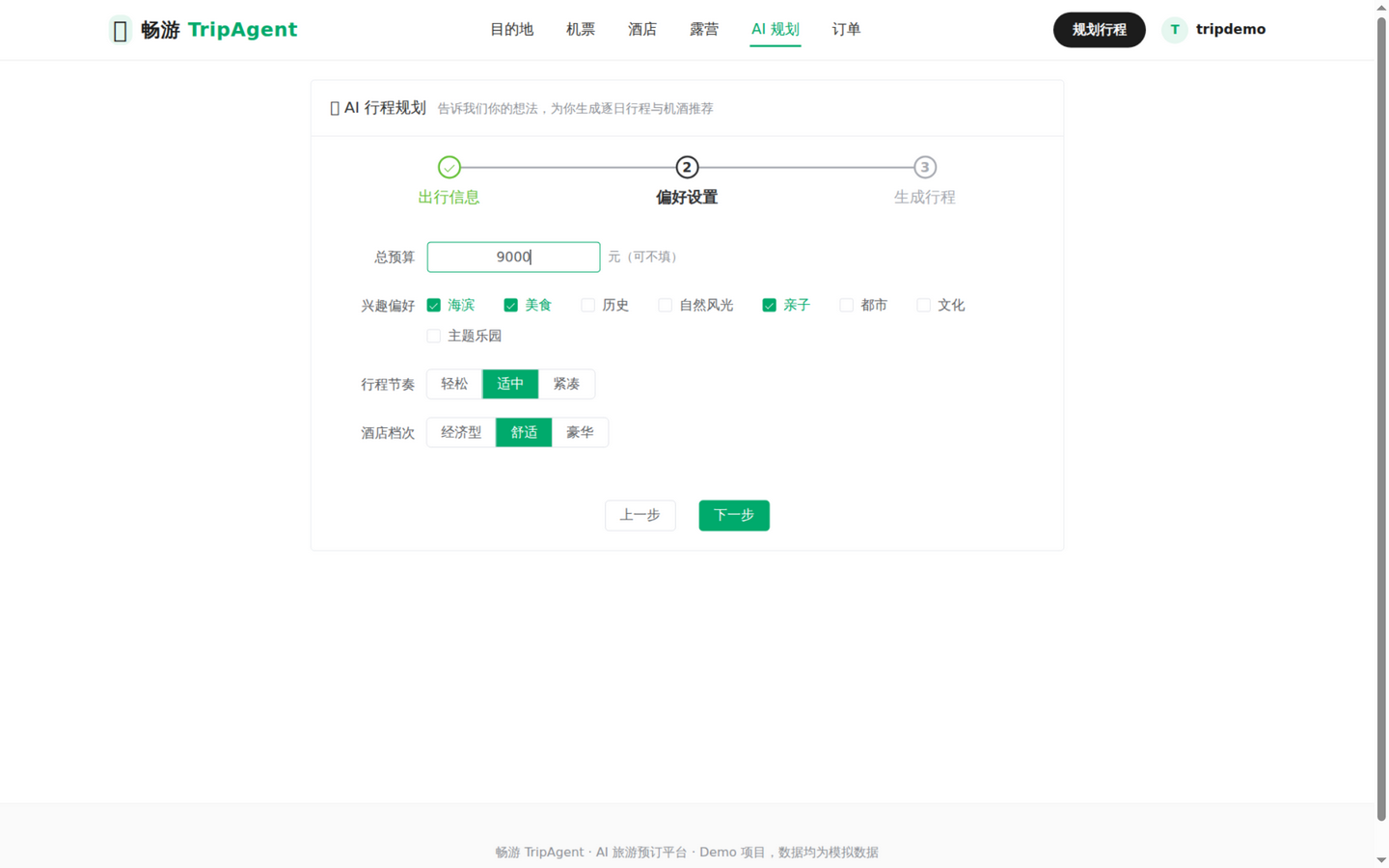The image size is (1389, 868).
Task: Click the 规划行程 button
Action: [1099, 30]
